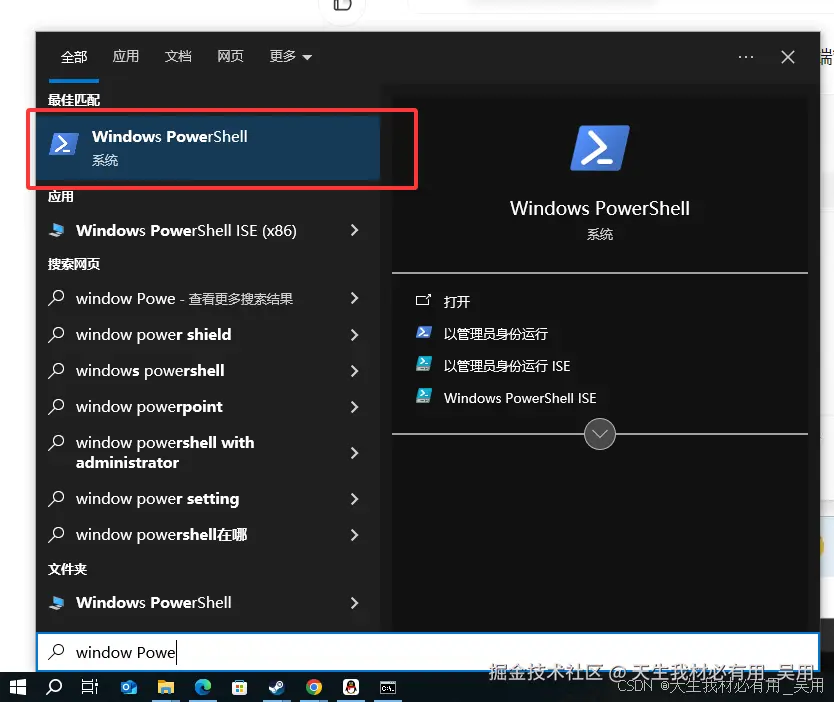Open the 更多 dropdown filter

coord(290,56)
